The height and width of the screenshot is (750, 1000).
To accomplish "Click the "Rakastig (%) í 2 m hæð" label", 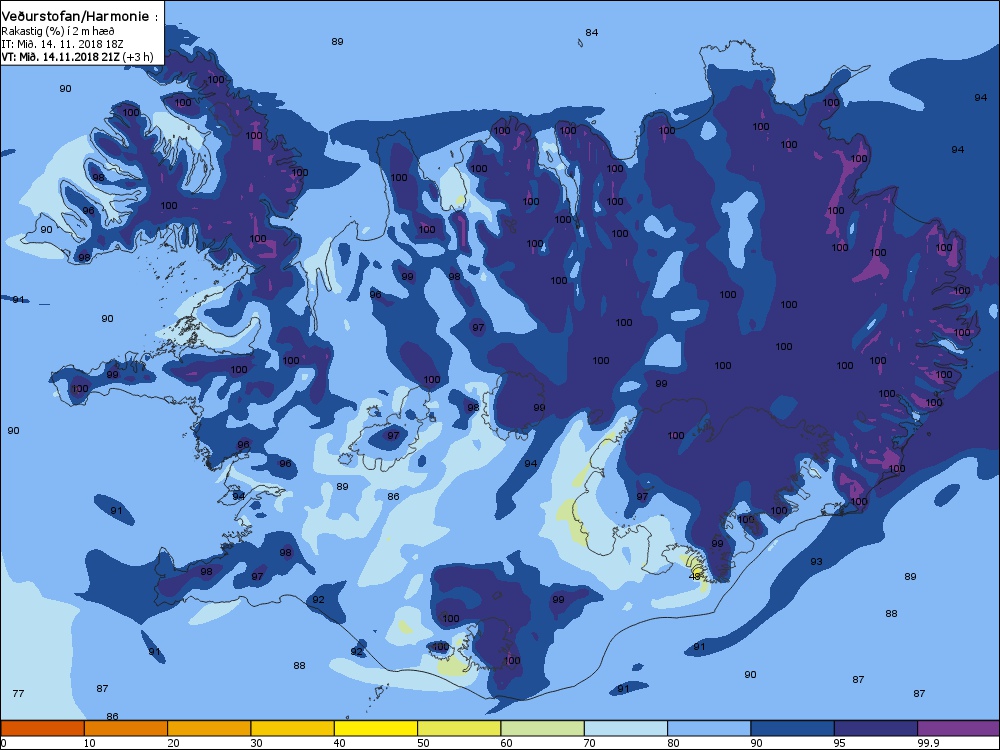I will 58,31.
